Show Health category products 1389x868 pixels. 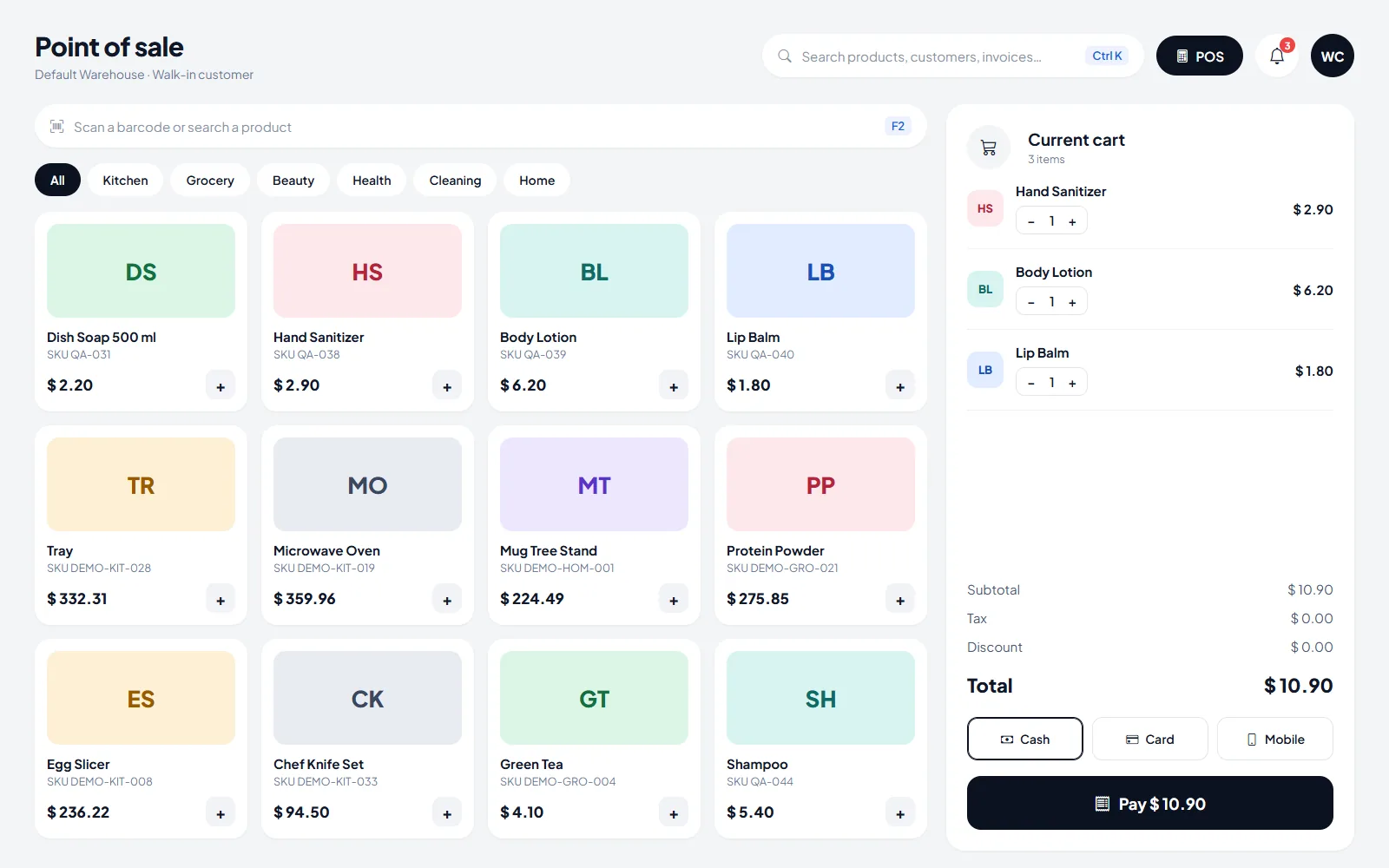point(372,180)
